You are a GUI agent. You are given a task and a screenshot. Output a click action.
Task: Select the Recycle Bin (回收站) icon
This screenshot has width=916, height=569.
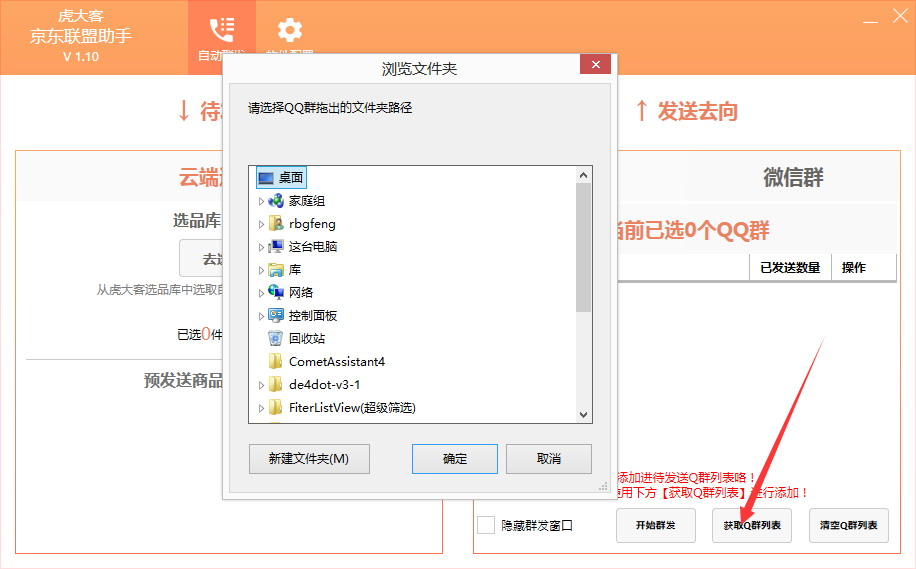click(x=276, y=338)
